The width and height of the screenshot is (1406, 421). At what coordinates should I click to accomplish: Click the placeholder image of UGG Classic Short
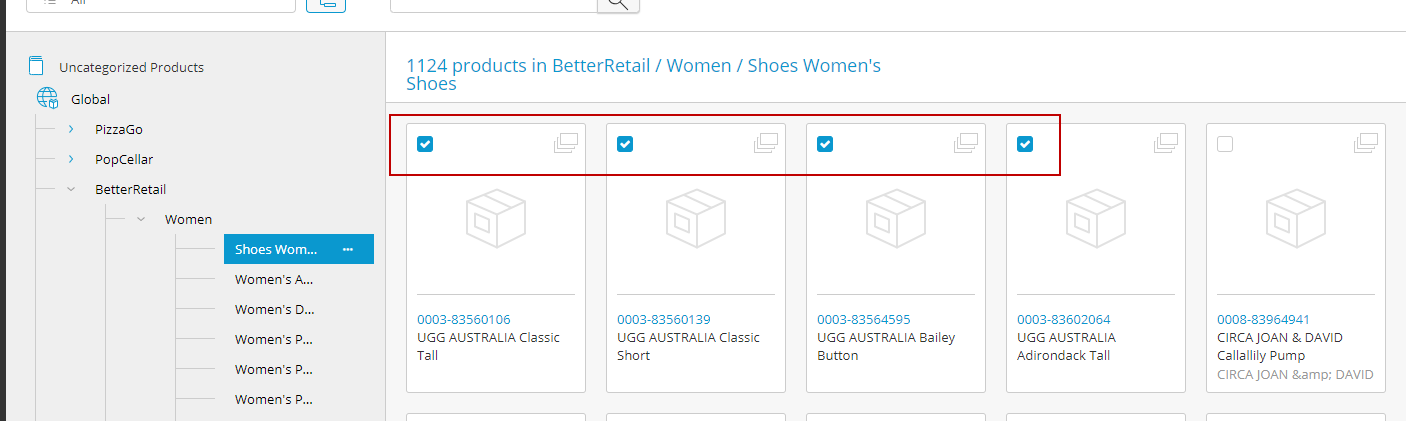696,218
